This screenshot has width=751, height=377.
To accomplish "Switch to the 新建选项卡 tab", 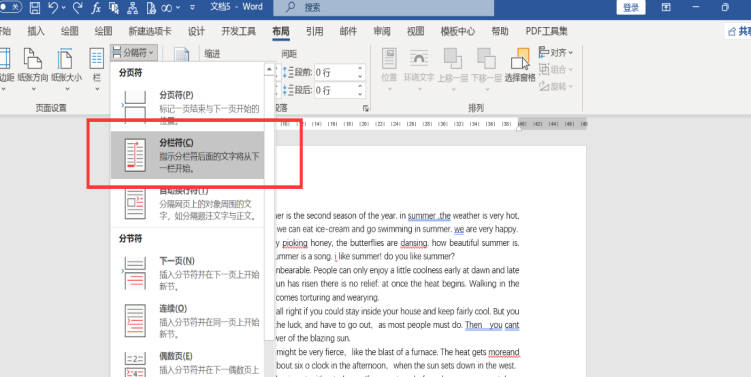I will pyautogui.click(x=149, y=31).
